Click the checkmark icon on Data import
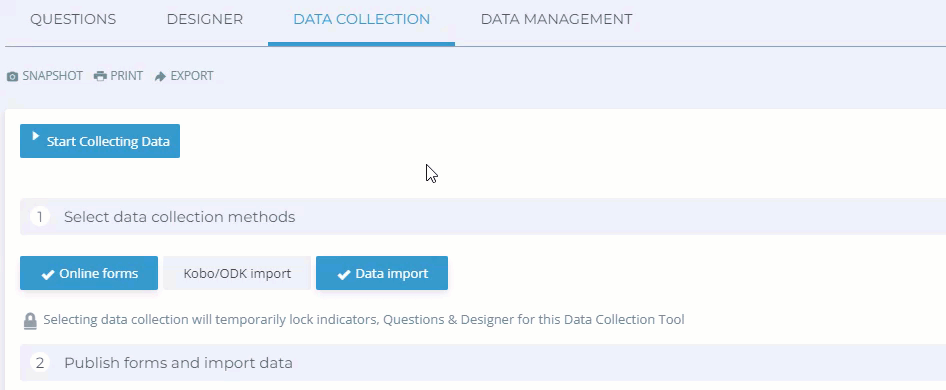 point(344,275)
